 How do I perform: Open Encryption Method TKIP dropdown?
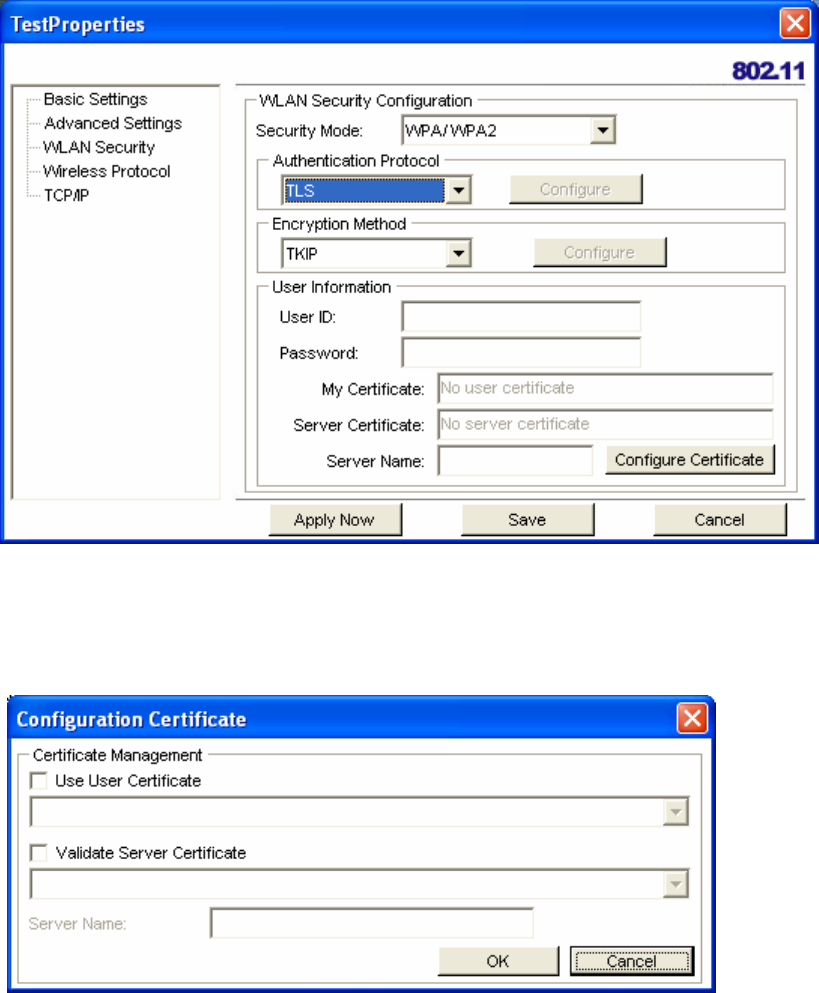(x=376, y=253)
